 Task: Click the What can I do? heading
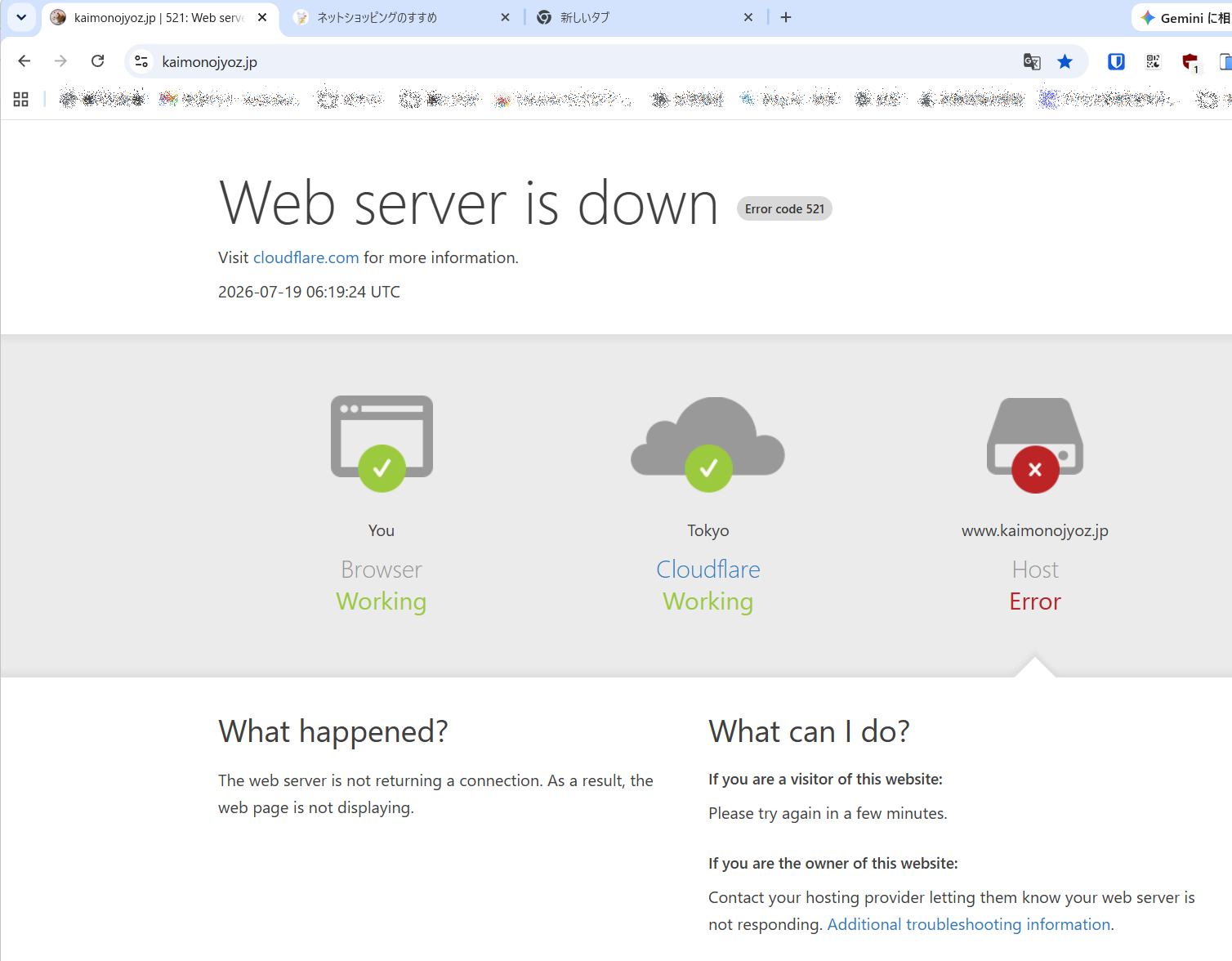pyautogui.click(x=809, y=731)
